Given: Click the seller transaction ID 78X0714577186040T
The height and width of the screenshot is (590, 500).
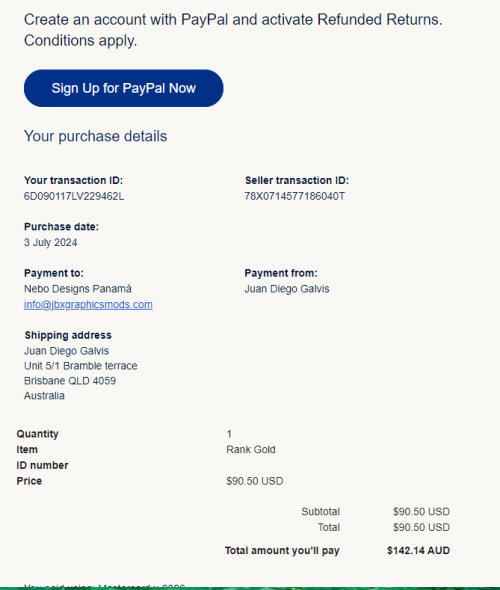Looking at the screenshot, I should [295, 196].
